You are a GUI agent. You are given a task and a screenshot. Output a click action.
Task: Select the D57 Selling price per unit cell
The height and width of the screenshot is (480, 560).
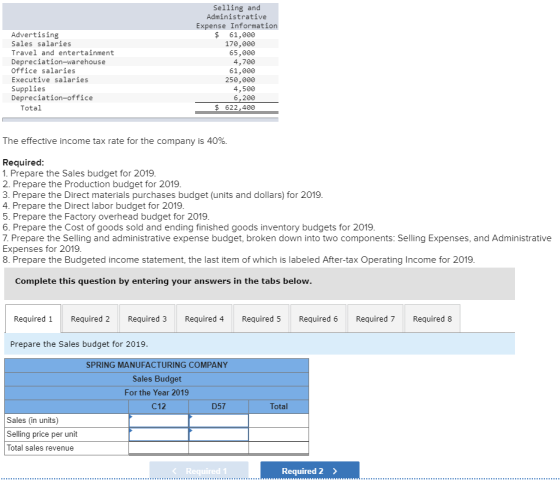point(219,434)
